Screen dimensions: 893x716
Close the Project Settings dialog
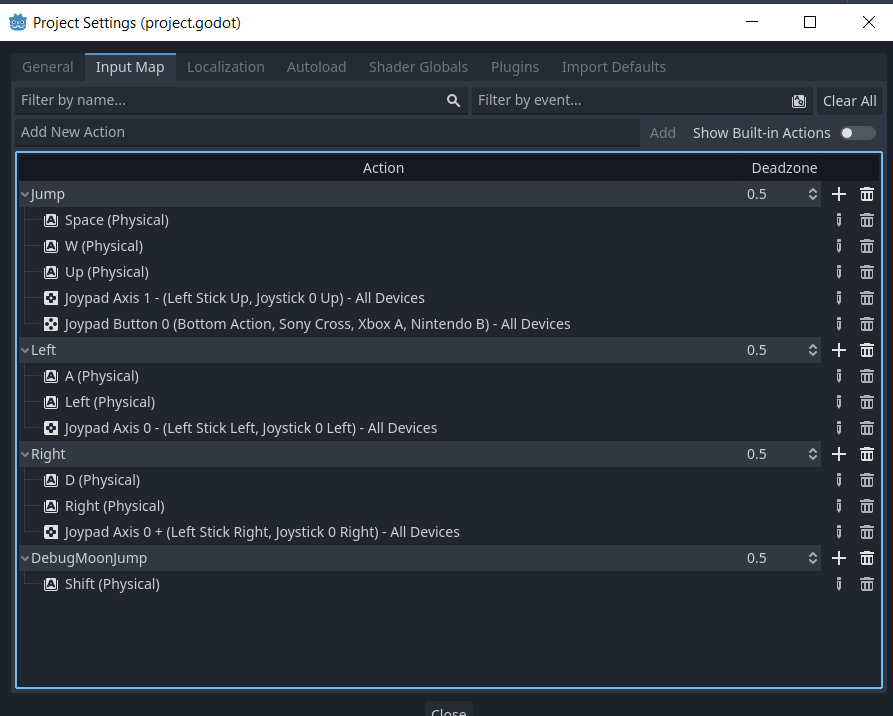[x=448, y=711]
